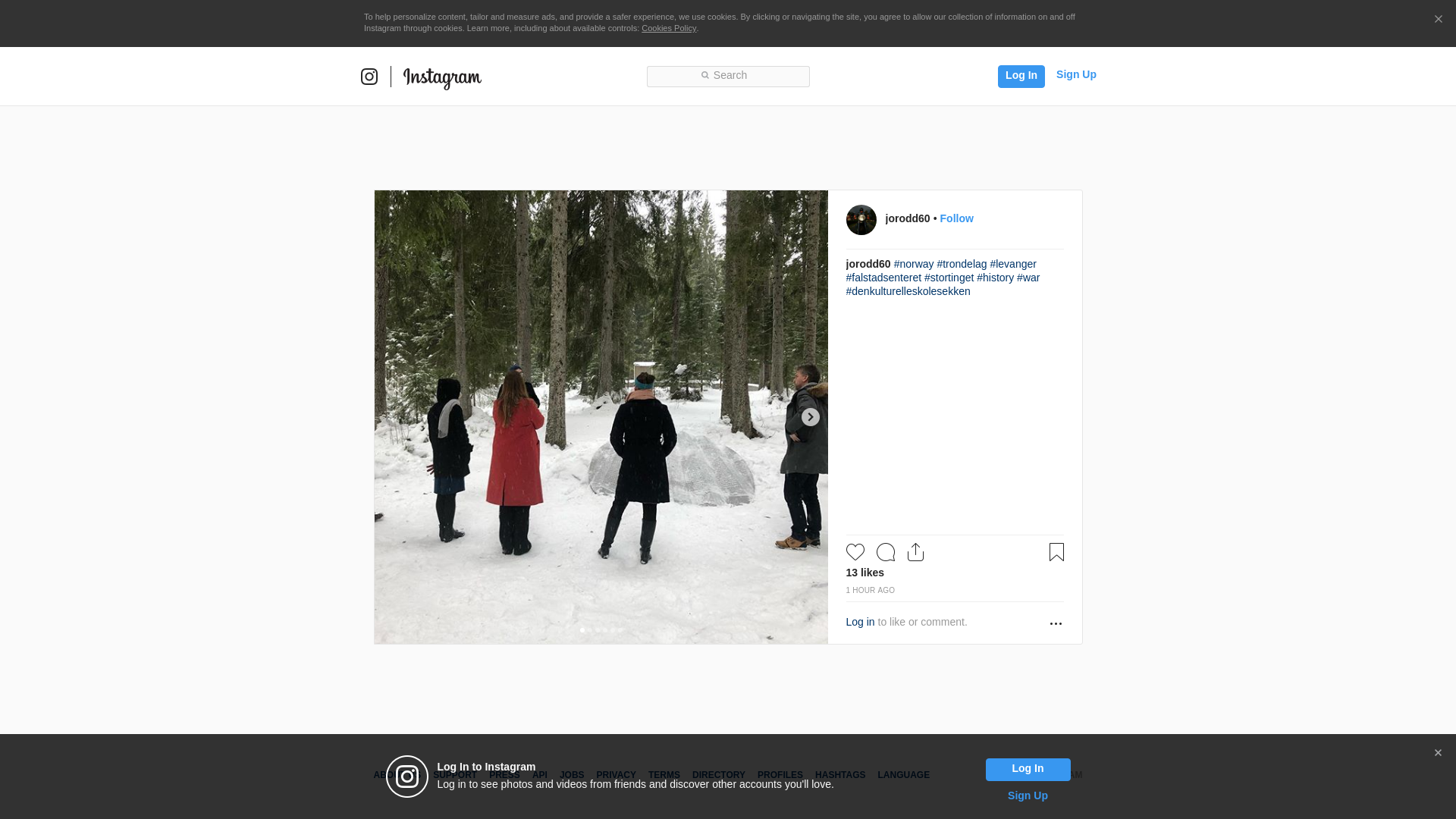Viewport: 1456px width, 819px height.
Task: Click the Instagram wordmark logo
Action: pyautogui.click(x=442, y=77)
